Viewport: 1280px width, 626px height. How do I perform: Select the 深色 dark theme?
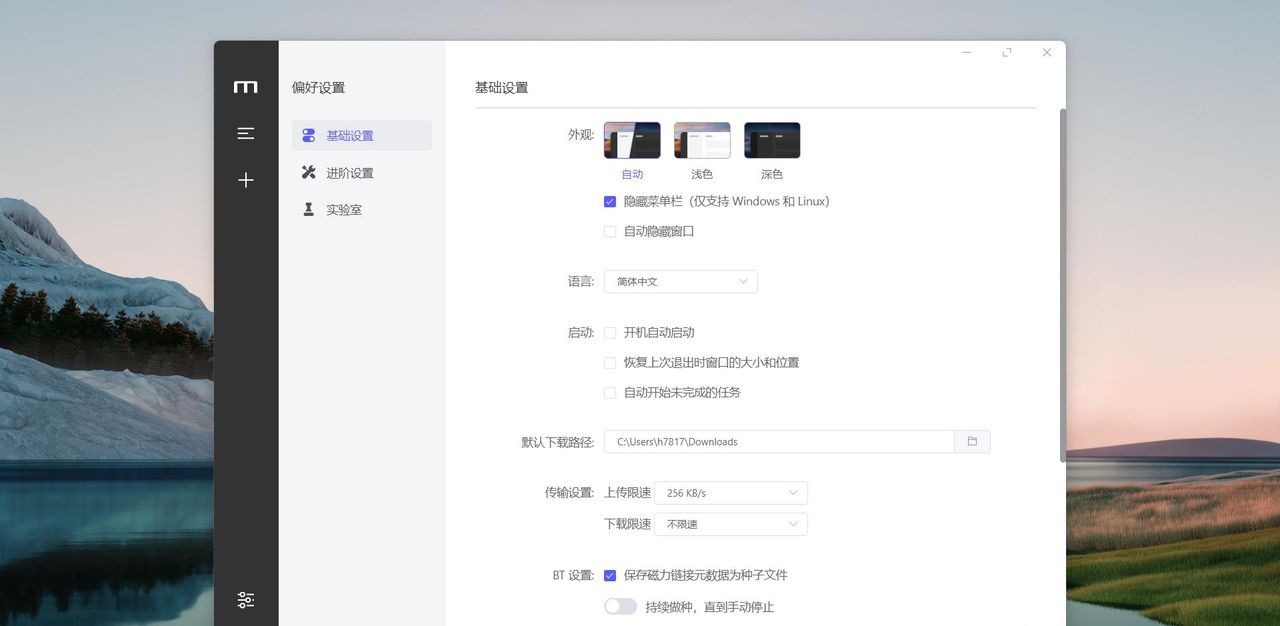click(x=771, y=139)
